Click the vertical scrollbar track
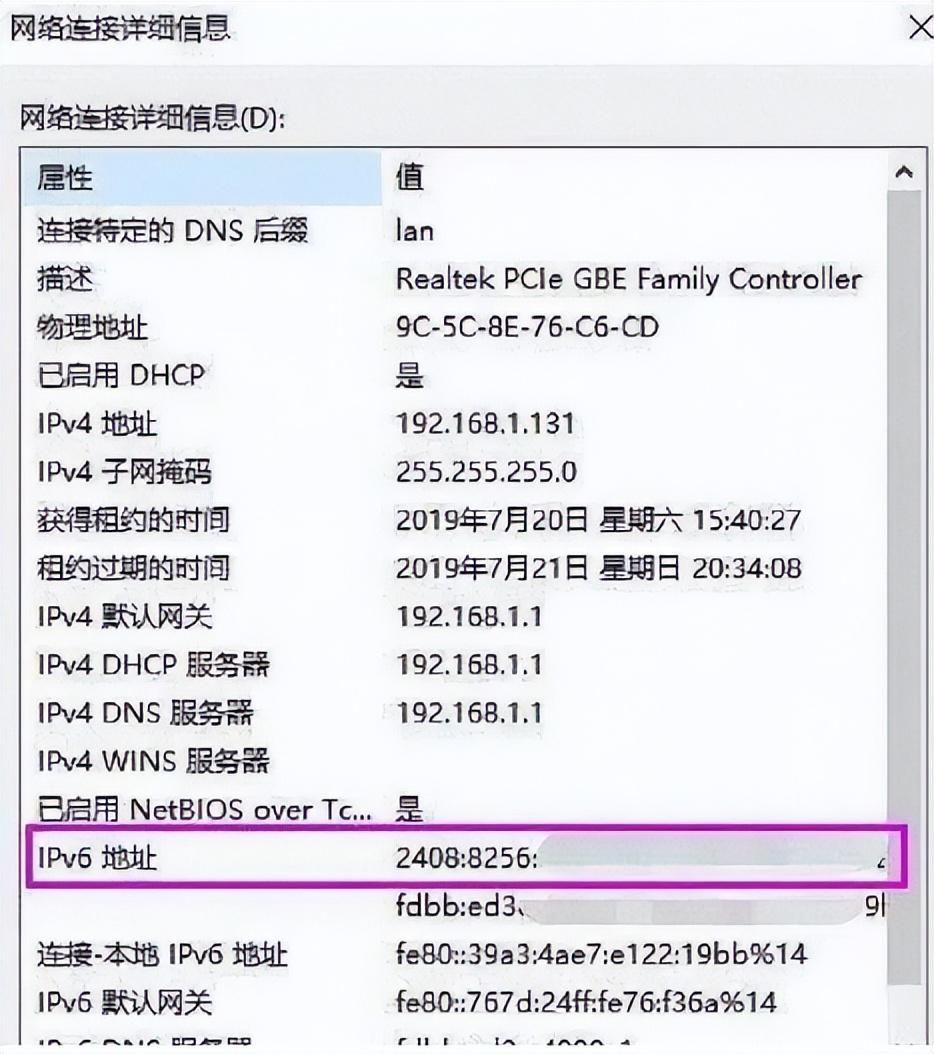 [x=904, y=605]
